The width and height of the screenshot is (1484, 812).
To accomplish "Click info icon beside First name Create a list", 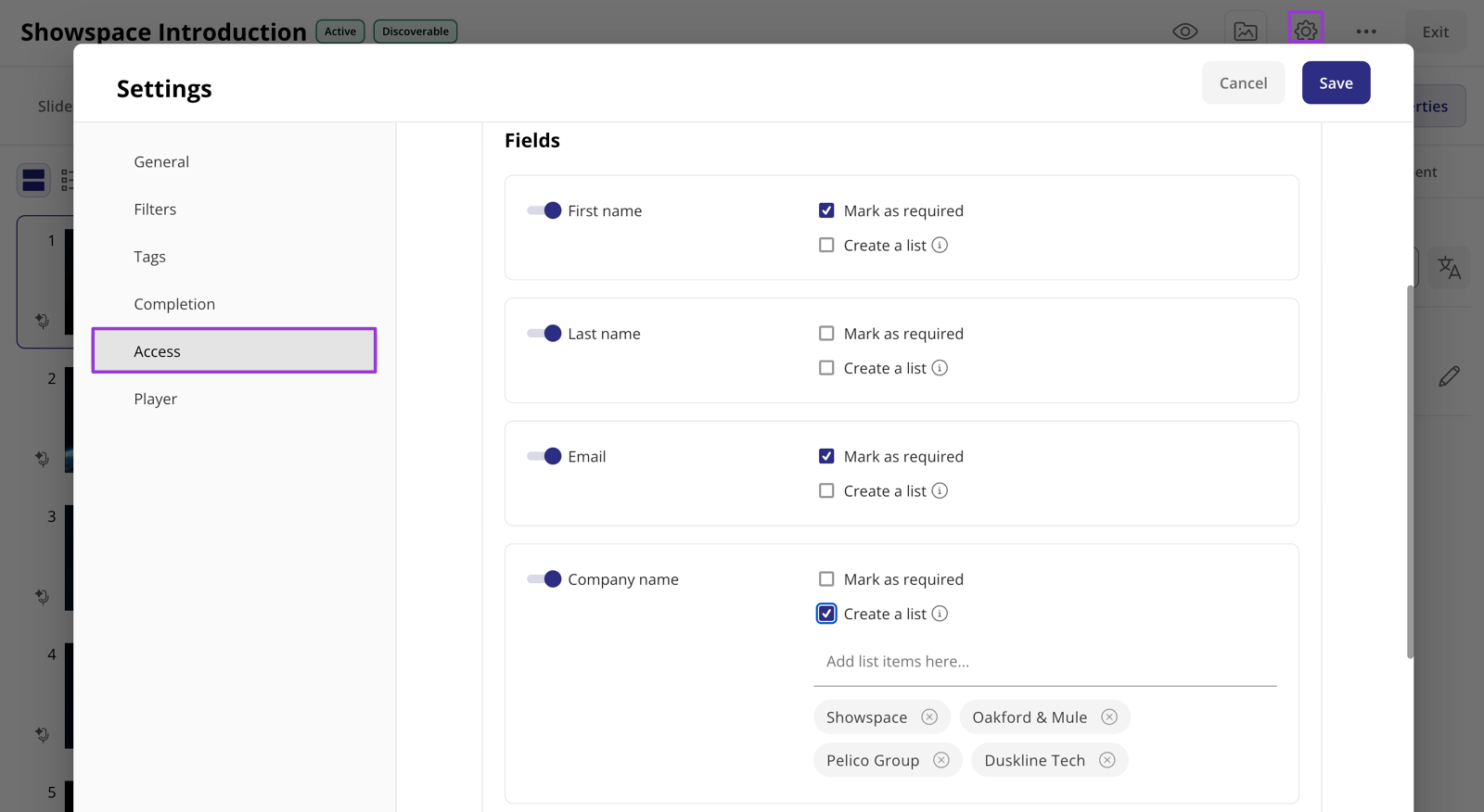I will pyautogui.click(x=940, y=246).
